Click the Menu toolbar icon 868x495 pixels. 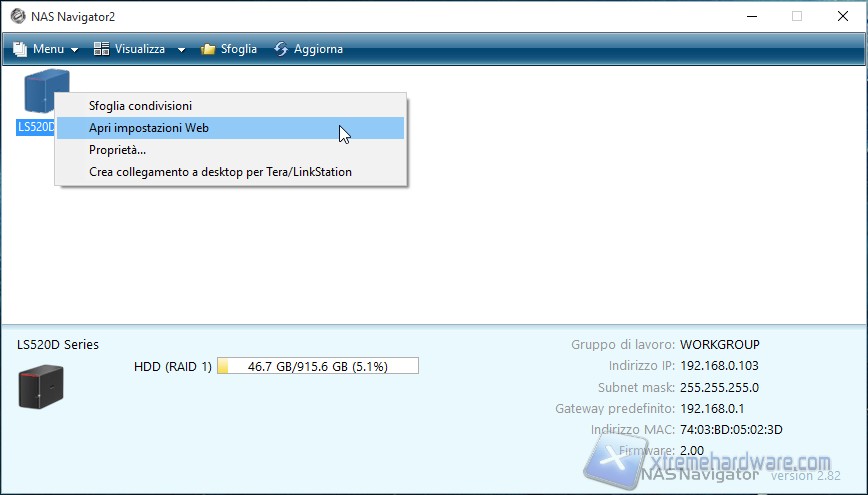click(x=20, y=49)
